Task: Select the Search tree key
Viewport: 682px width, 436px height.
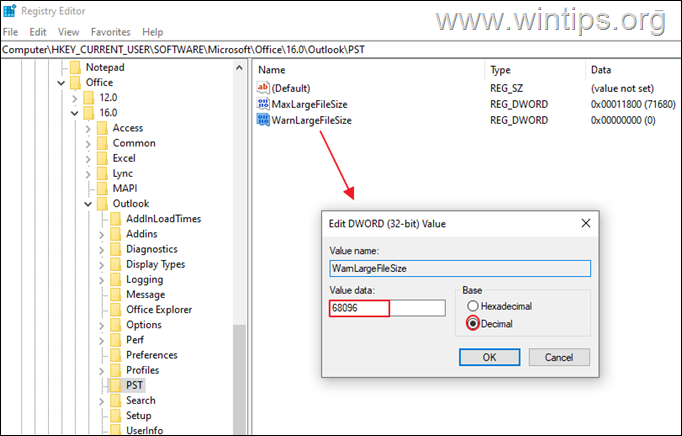Action: [x=140, y=400]
